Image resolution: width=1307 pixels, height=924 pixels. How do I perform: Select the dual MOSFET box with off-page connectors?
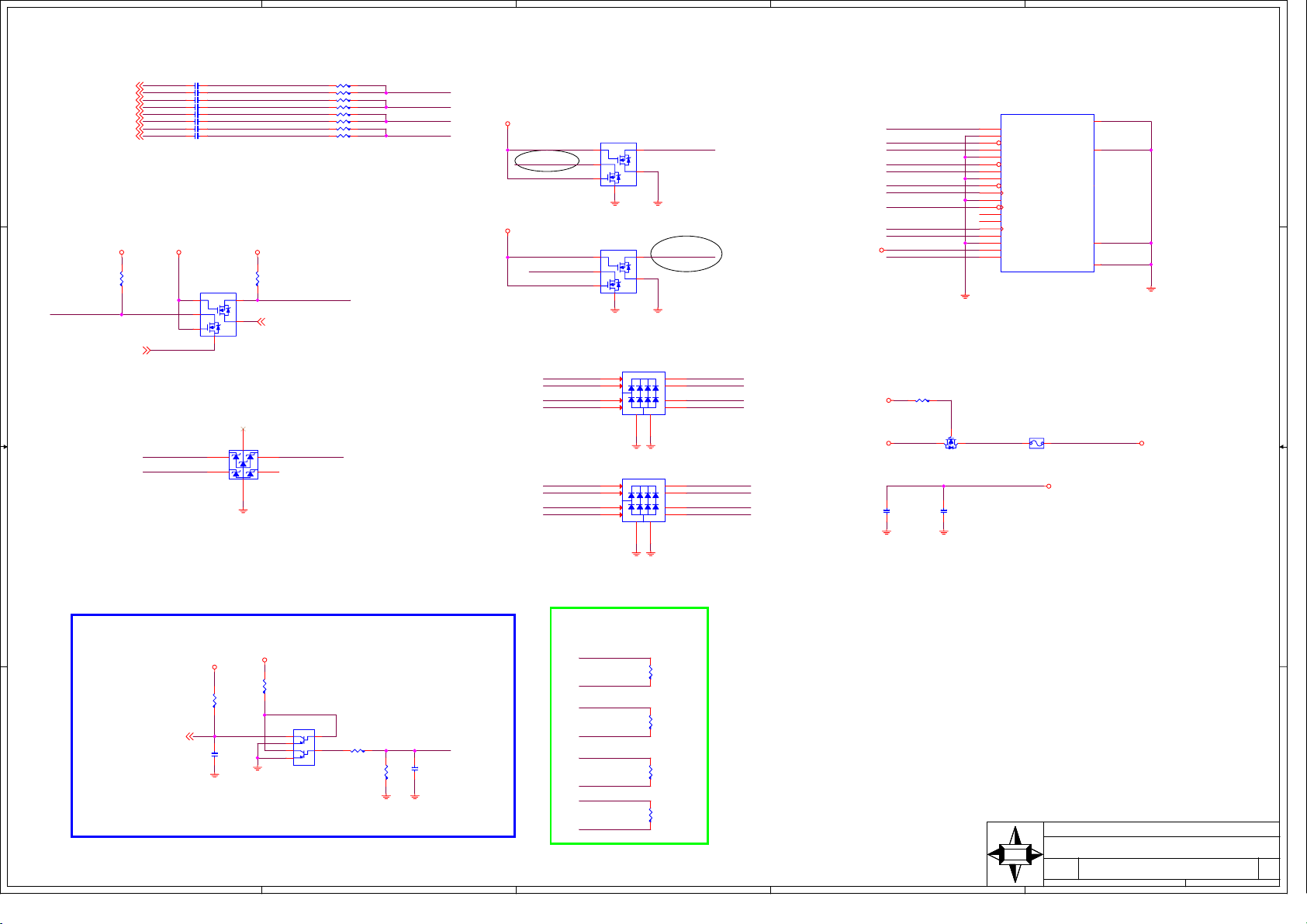[218, 314]
